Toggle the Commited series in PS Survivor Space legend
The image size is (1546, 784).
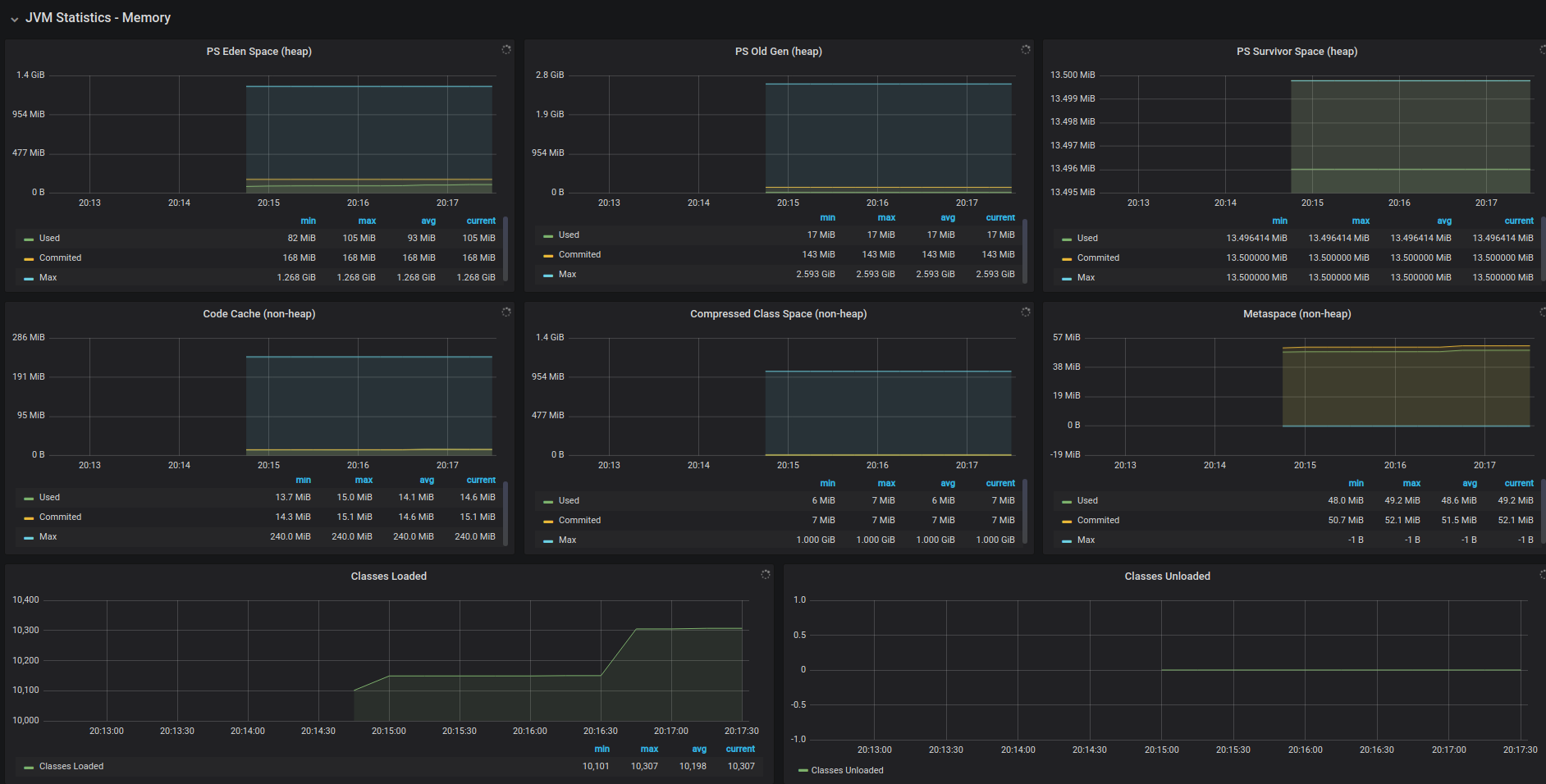(x=1098, y=258)
